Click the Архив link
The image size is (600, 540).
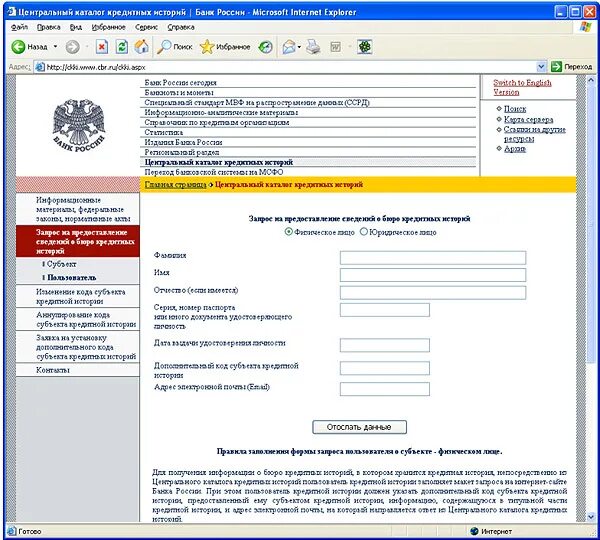point(515,148)
